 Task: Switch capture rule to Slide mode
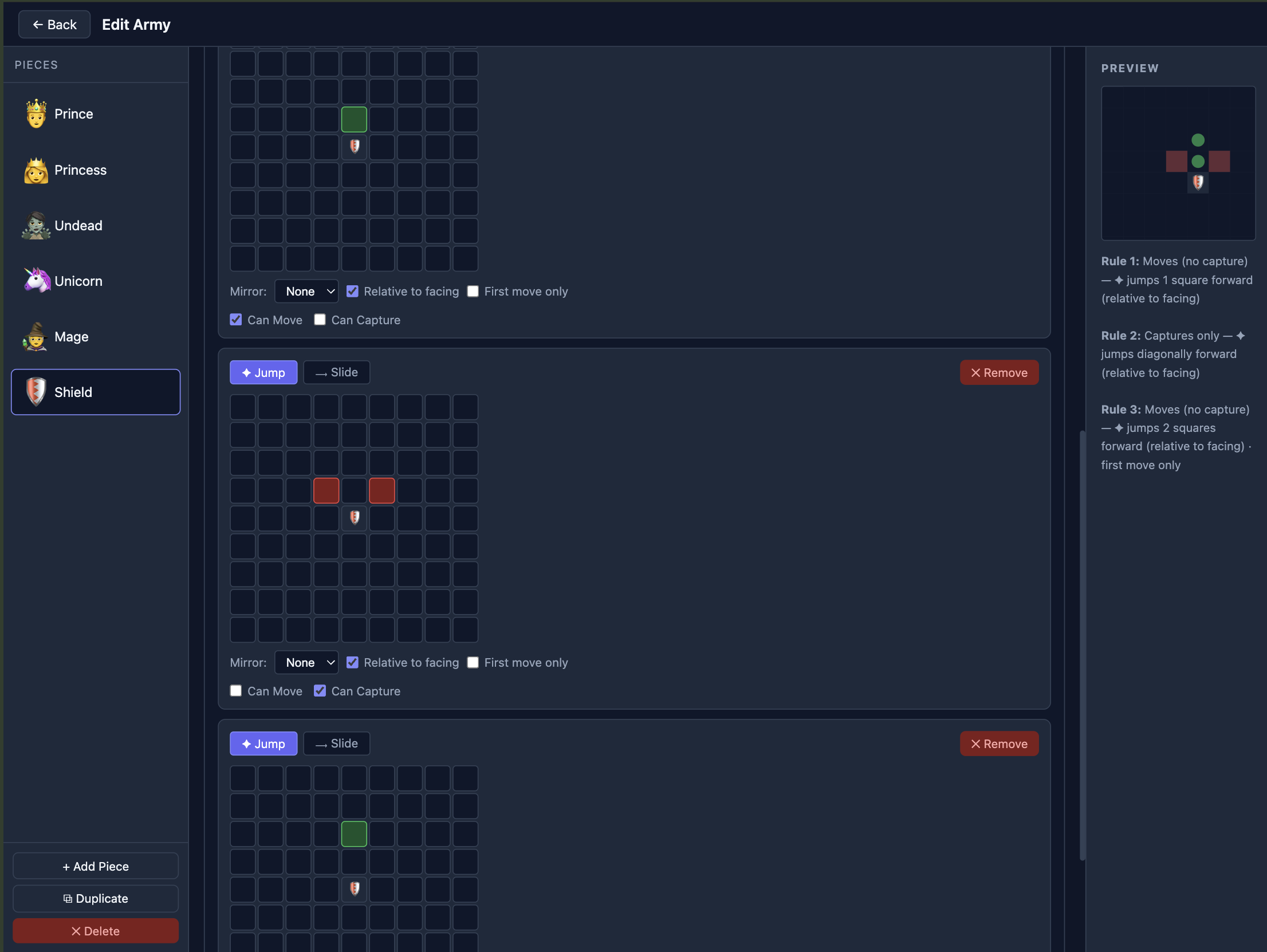tap(337, 372)
